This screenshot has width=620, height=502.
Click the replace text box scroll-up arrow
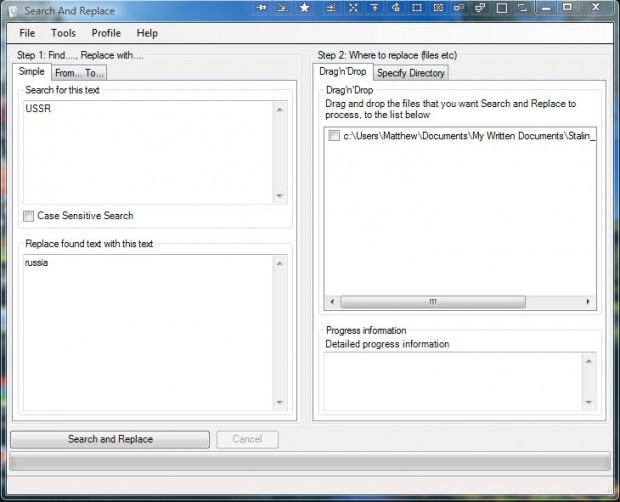coord(280,263)
